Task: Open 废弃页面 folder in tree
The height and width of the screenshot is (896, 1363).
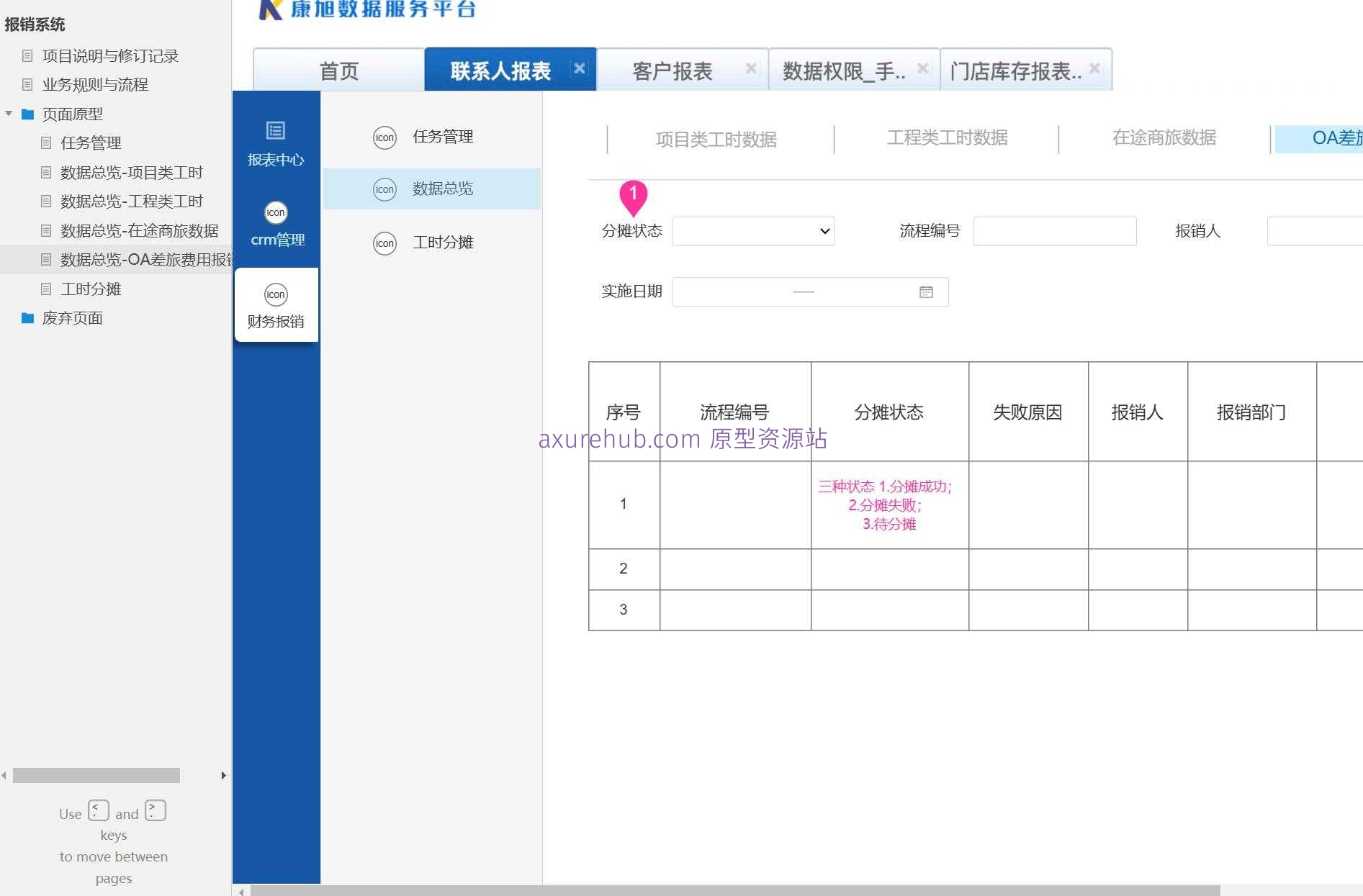Action: (x=72, y=318)
